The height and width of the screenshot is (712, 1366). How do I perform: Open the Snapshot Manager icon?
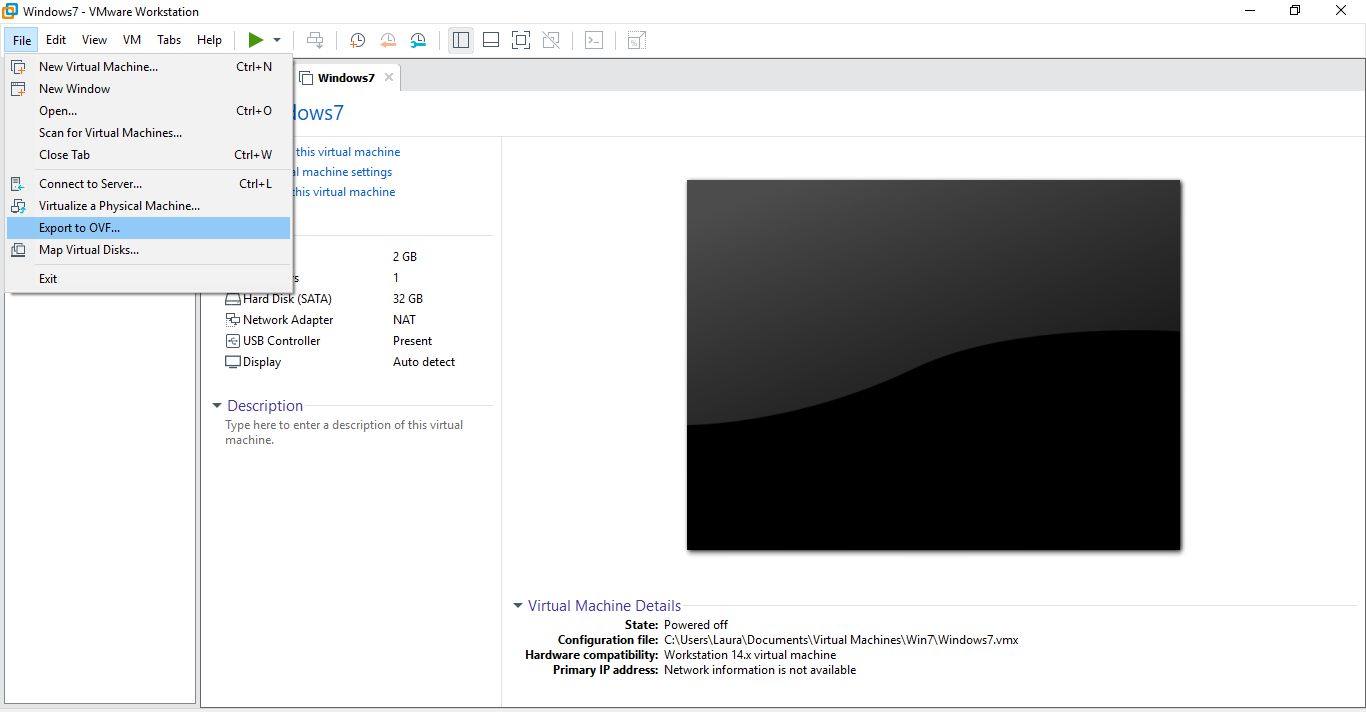418,40
